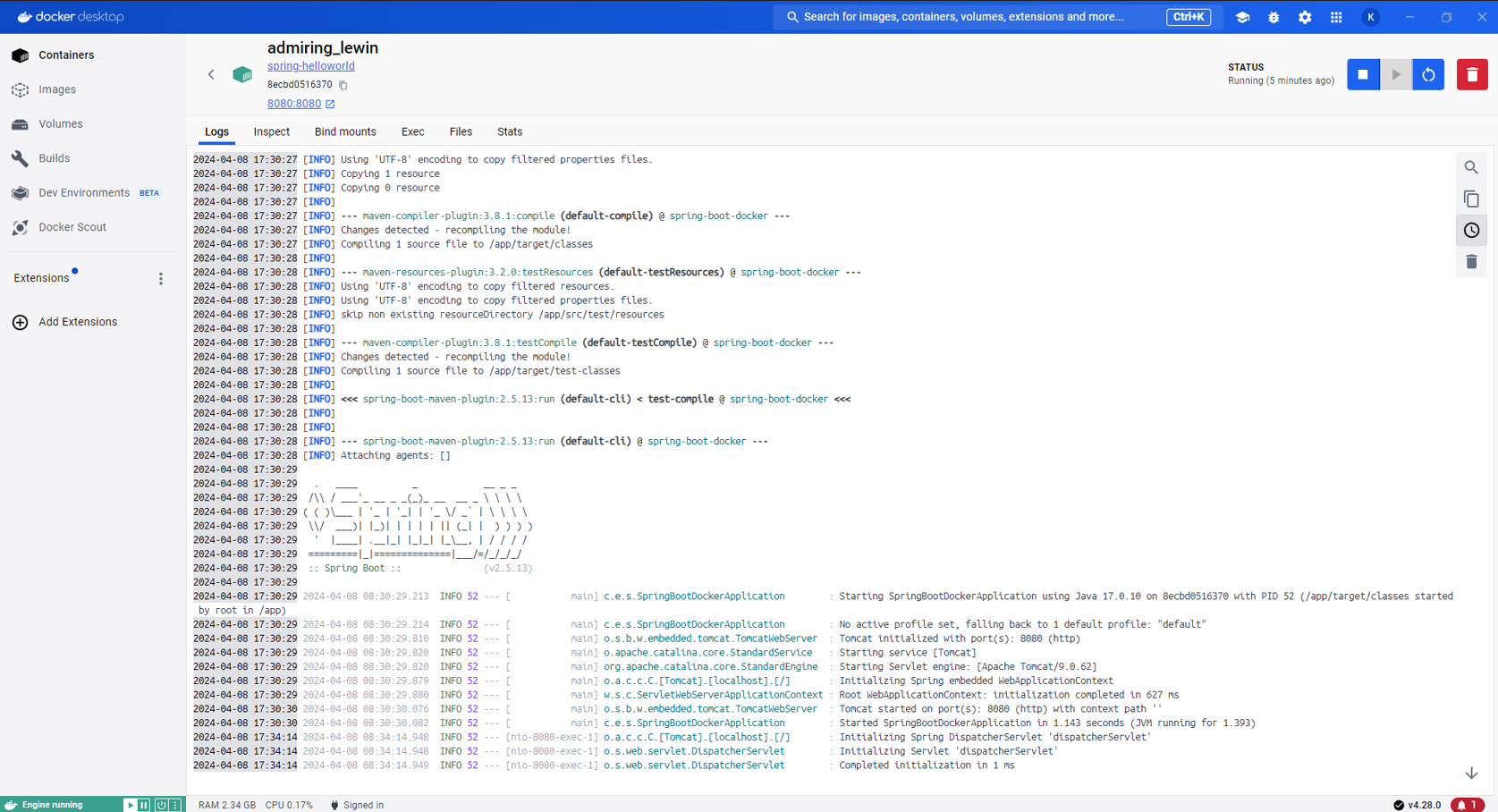
Task: Switch to the Logs tab
Action: [x=216, y=132]
